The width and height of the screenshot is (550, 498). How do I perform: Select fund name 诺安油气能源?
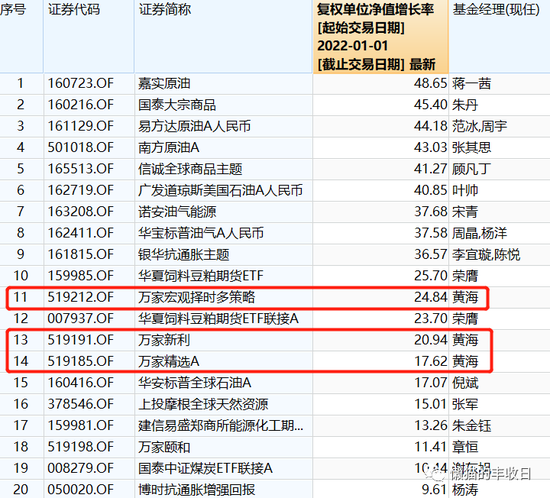177,212
